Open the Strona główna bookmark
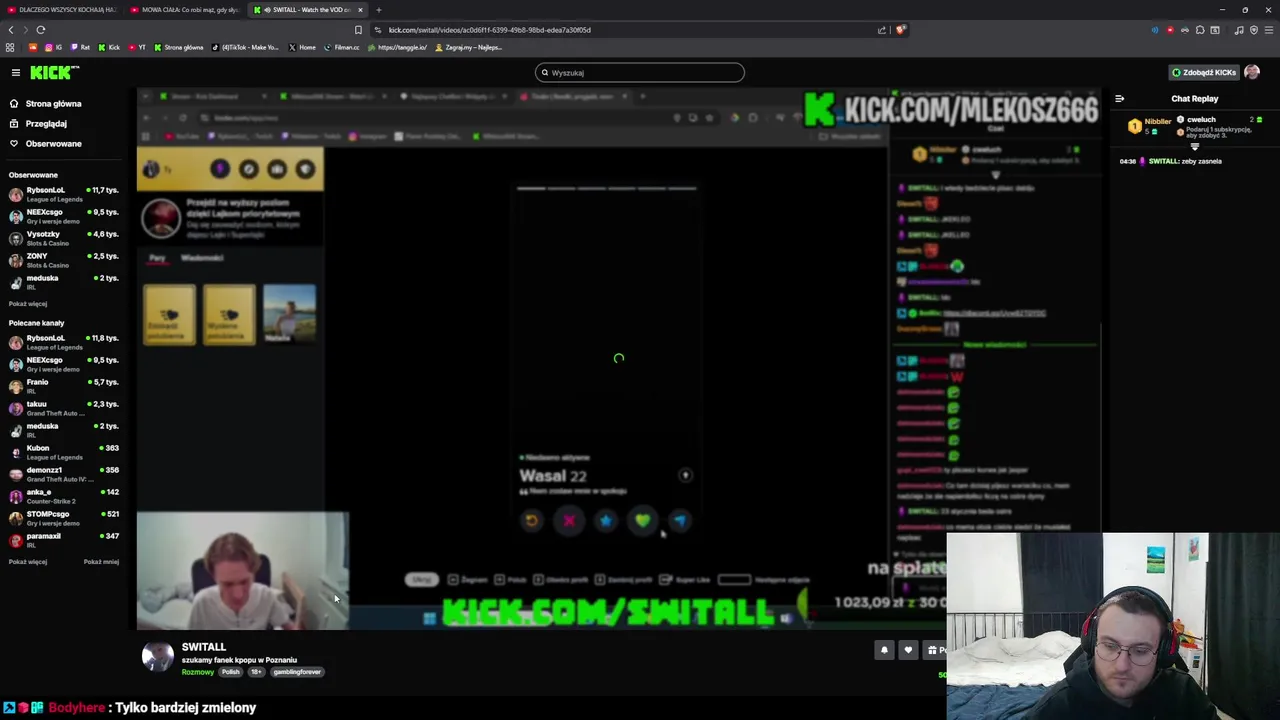The image size is (1280, 720). pyautogui.click(x=178, y=47)
